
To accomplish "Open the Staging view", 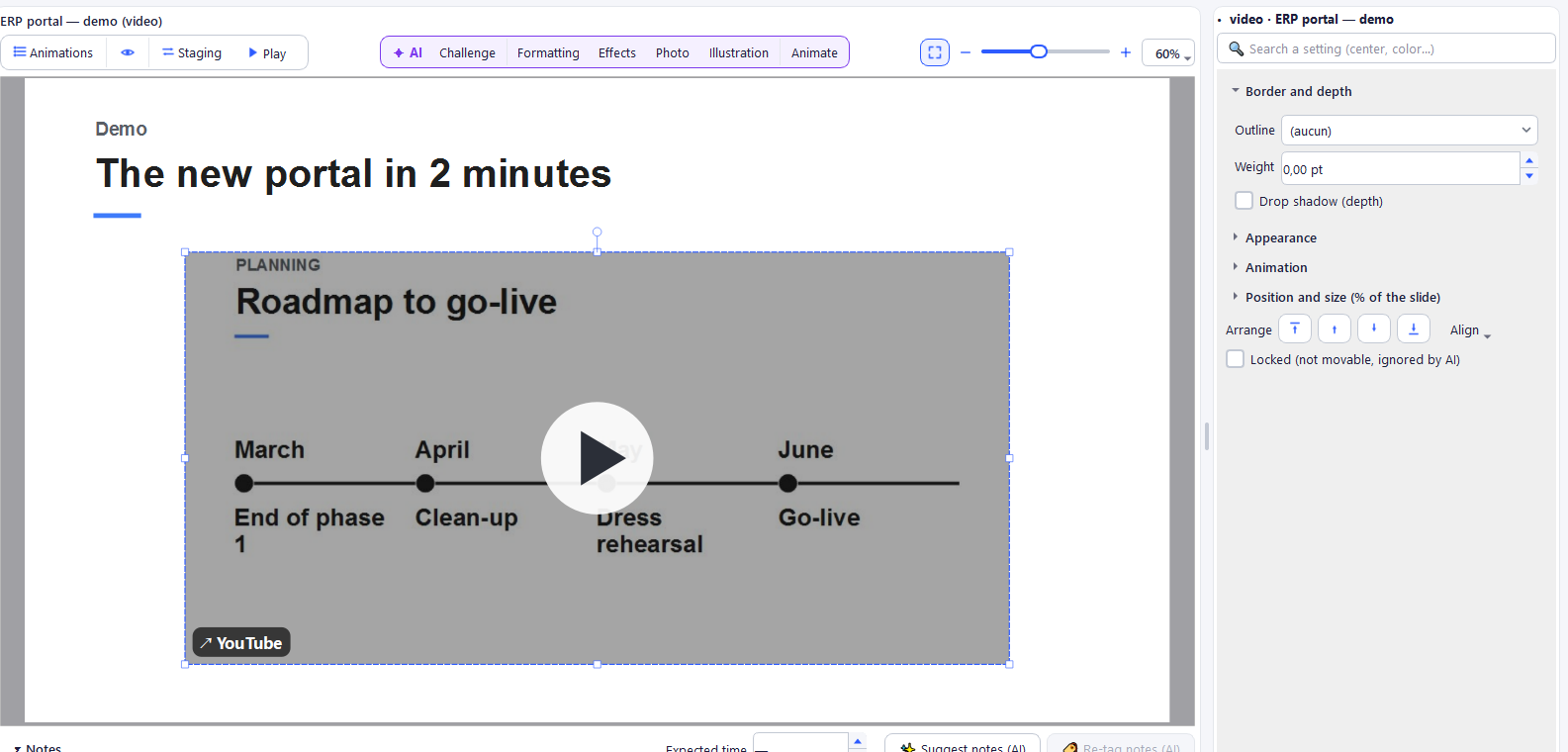I will pyautogui.click(x=192, y=53).
